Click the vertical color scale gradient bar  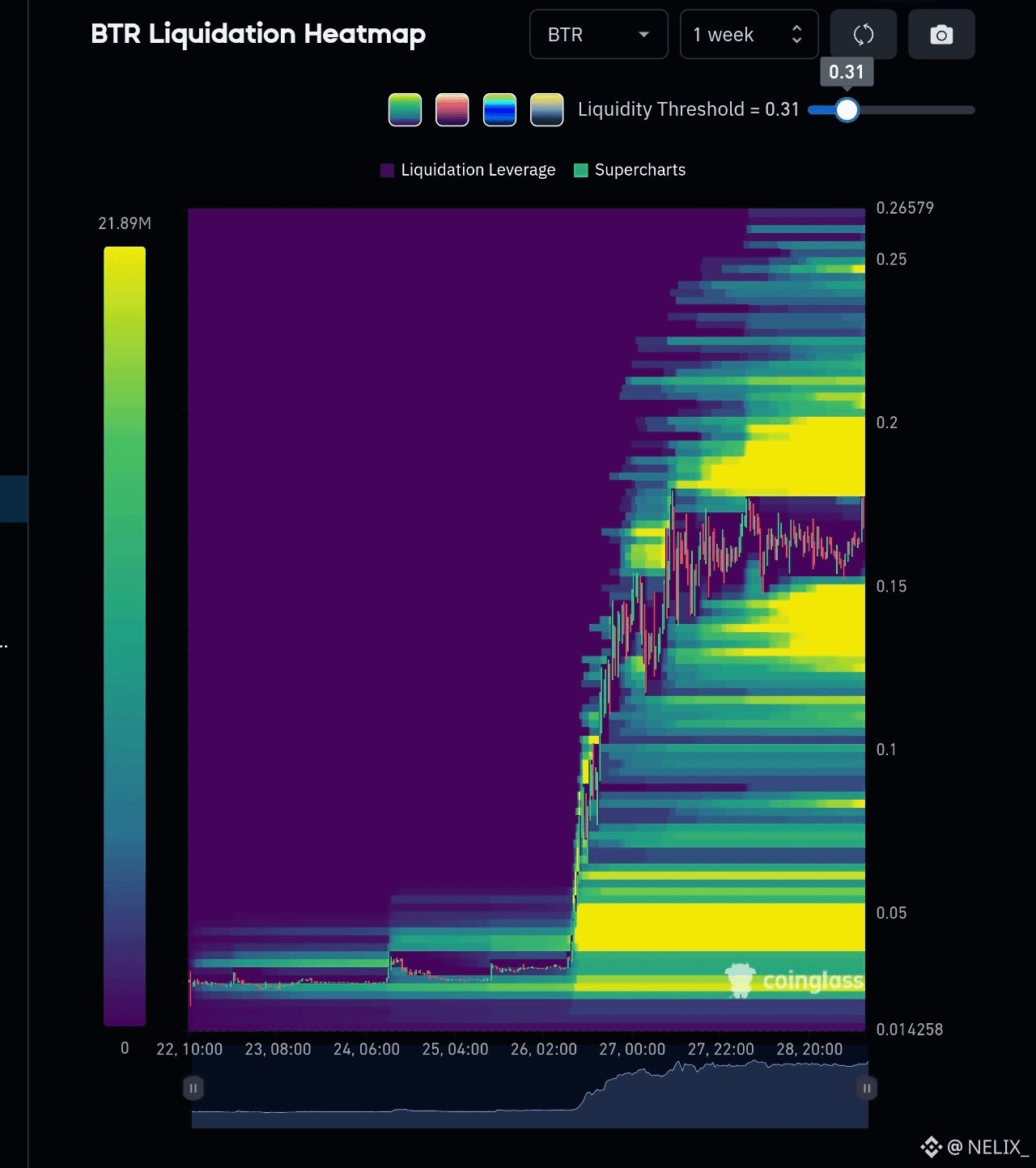125,636
